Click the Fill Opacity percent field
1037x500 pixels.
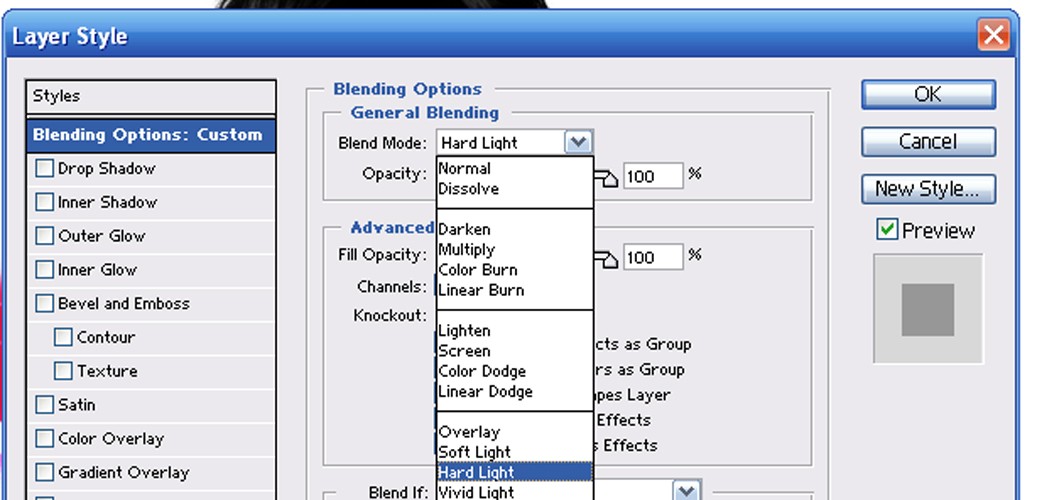pyautogui.click(x=653, y=257)
